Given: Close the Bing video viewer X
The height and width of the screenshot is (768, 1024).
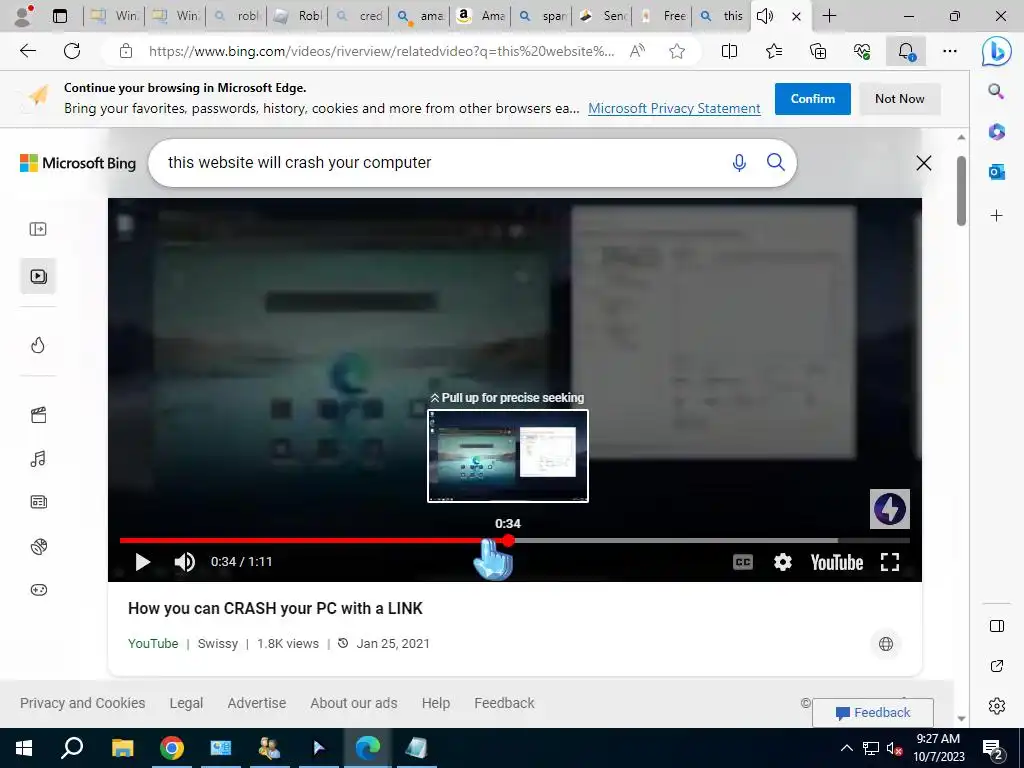Looking at the screenshot, I should 923,163.
